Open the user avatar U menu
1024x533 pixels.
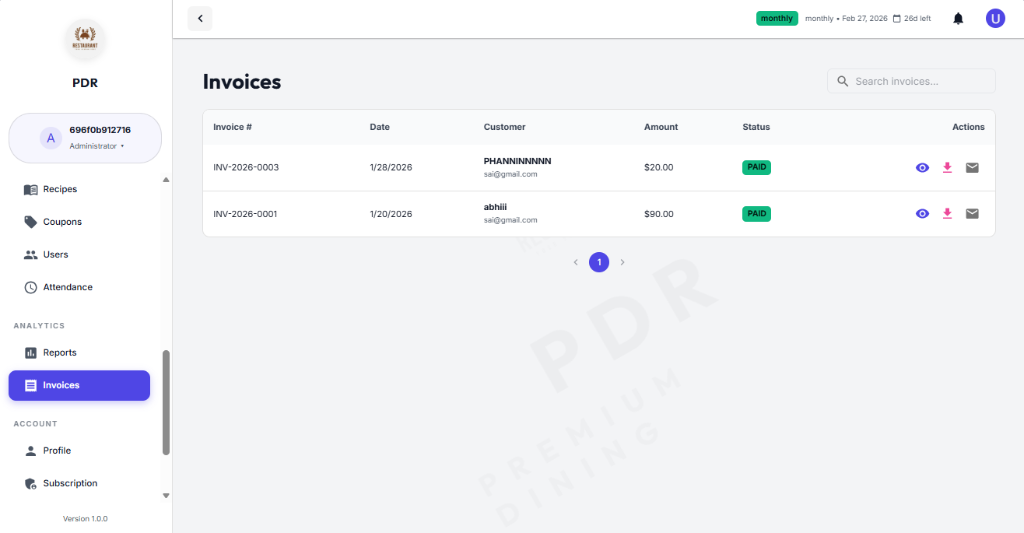pyautogui.click(x=995, y=18)
